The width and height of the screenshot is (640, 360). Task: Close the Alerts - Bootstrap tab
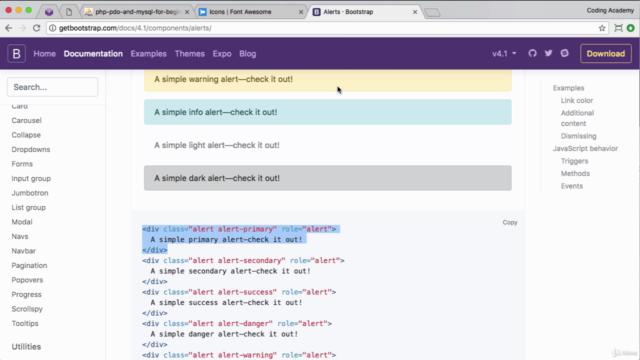click(x=415, y=12)
